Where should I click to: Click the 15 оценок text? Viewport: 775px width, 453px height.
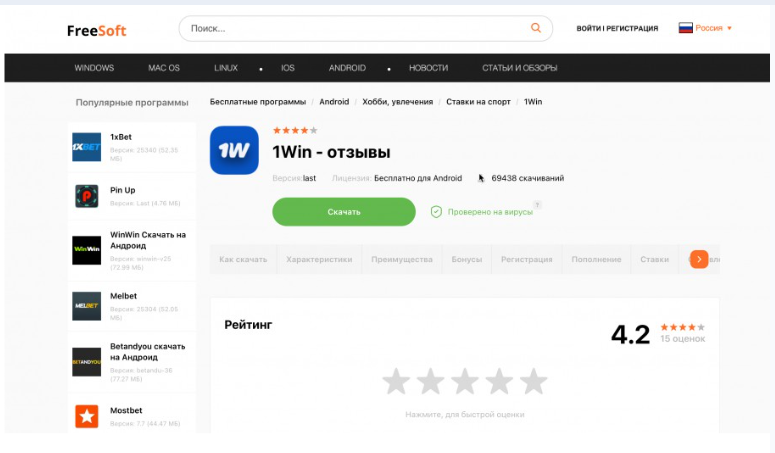pyautogui.click(x=683, y=339)
